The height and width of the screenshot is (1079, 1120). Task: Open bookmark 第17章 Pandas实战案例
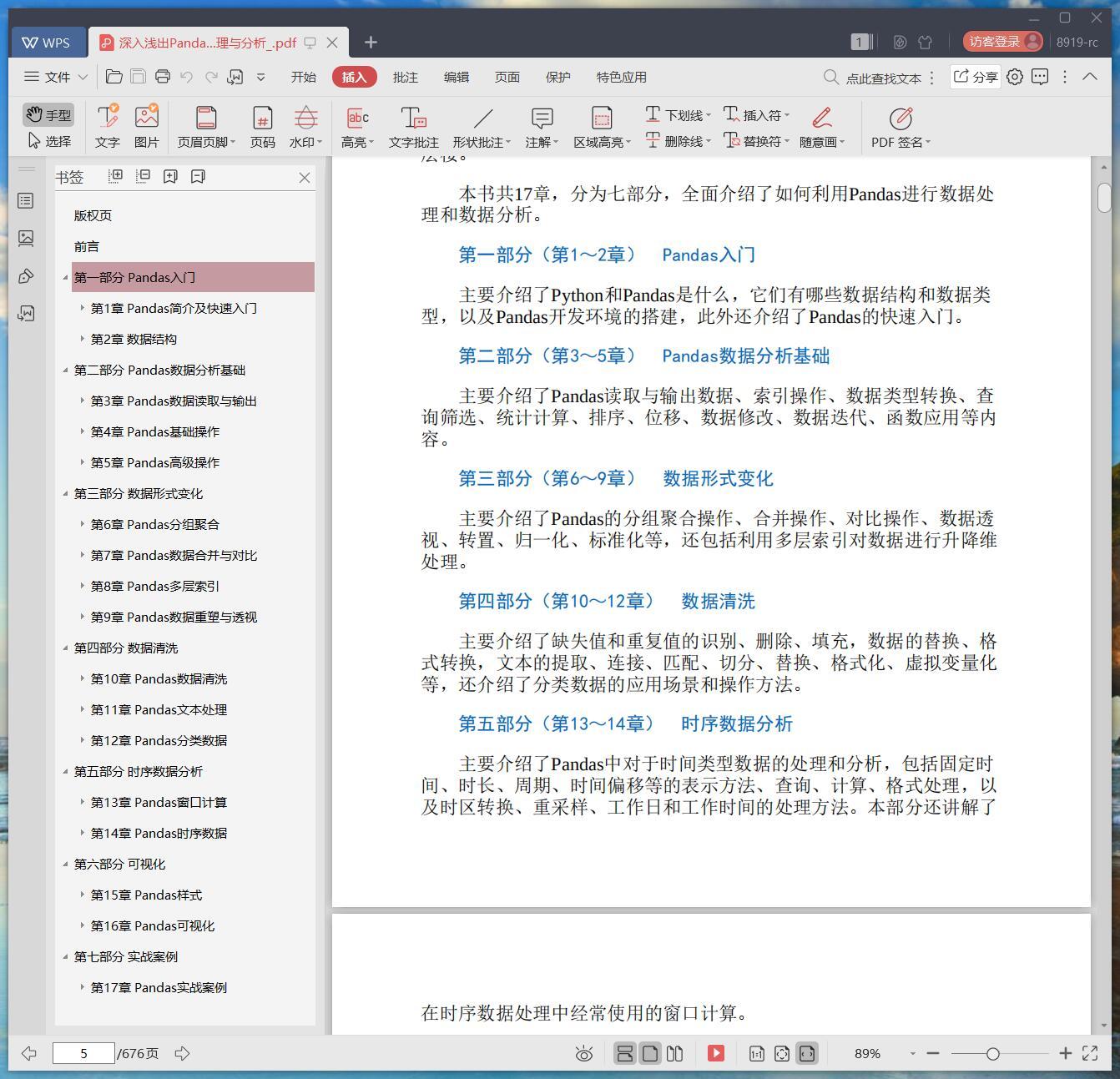point(159,987)
